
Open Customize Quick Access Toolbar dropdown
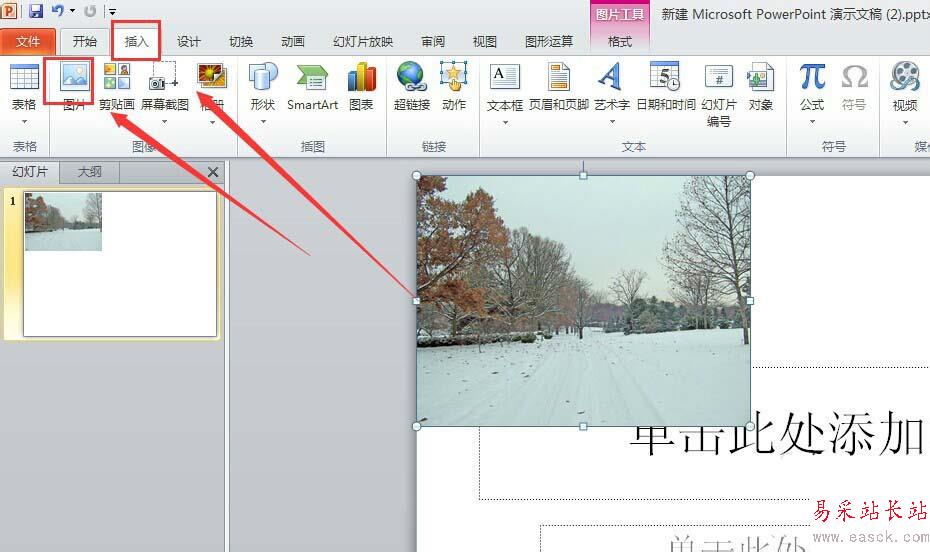click(x=112, y=11)
